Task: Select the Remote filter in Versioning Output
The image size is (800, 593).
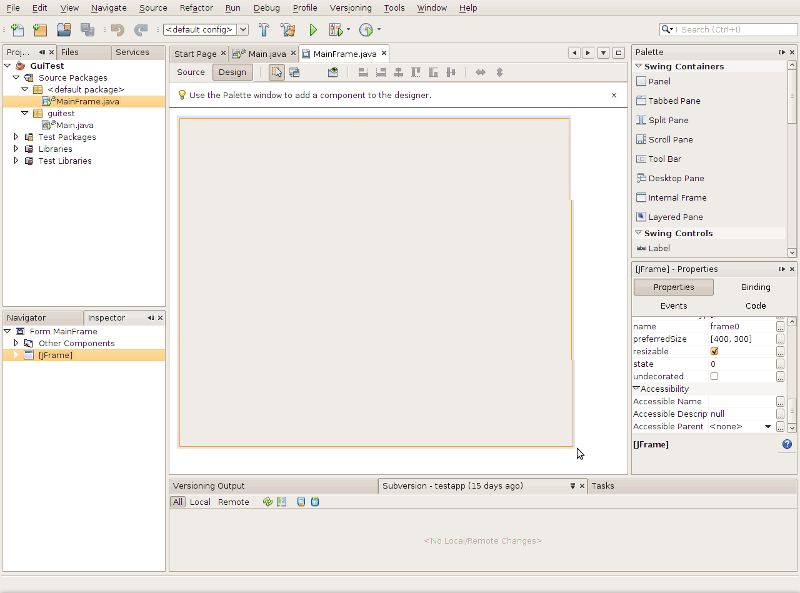Action: pyautogui.click(x=234, y=502)
